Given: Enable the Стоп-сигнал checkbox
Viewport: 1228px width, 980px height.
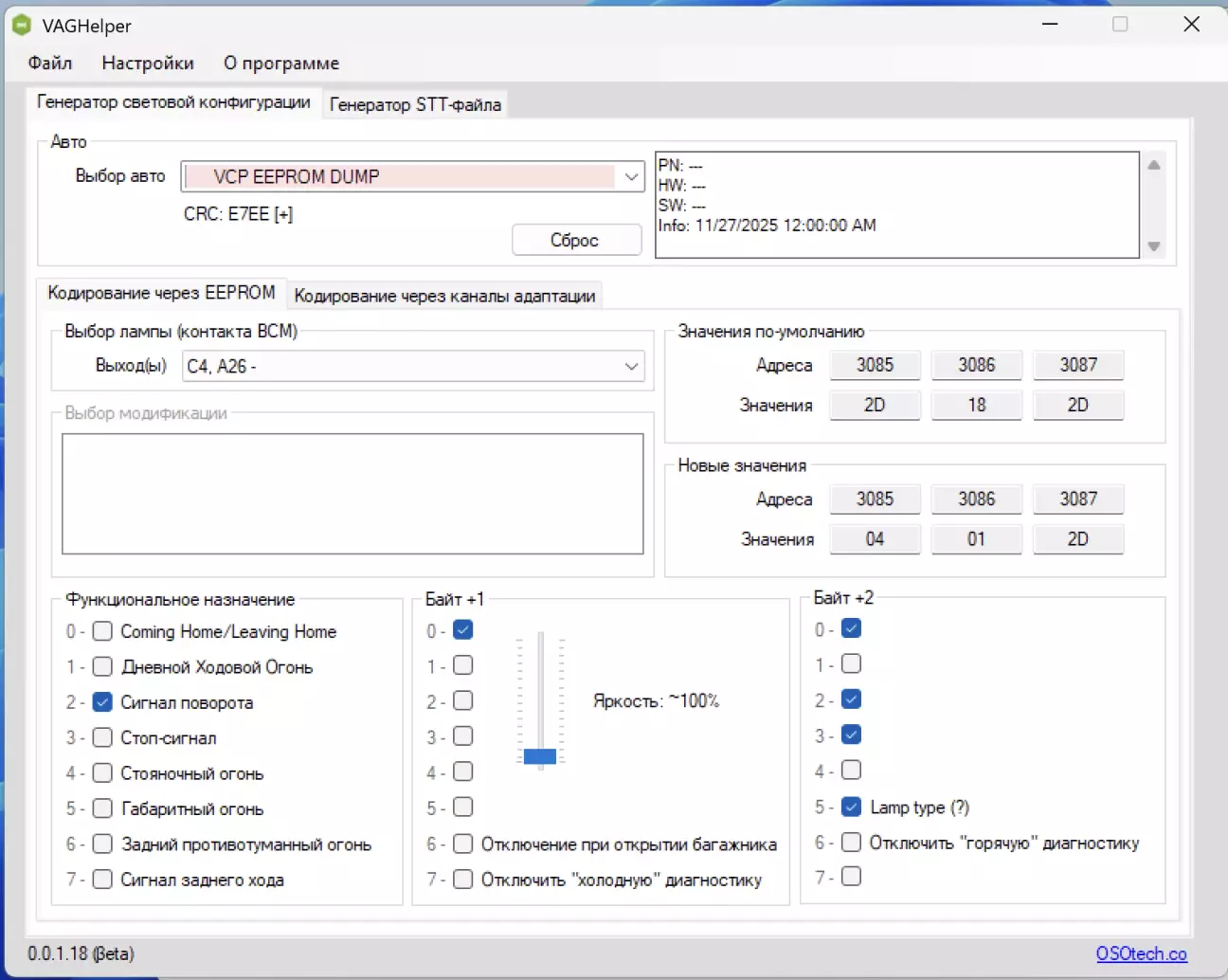Looking at the screenshot, I should [x=102, y=737].
